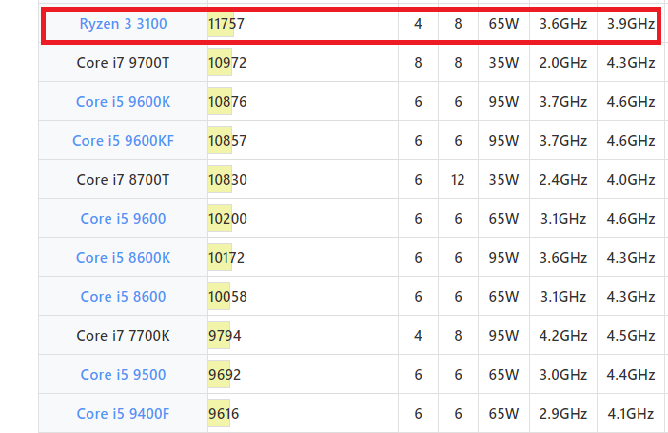Click the 2.9GHz base clock value

click(563, 413)
